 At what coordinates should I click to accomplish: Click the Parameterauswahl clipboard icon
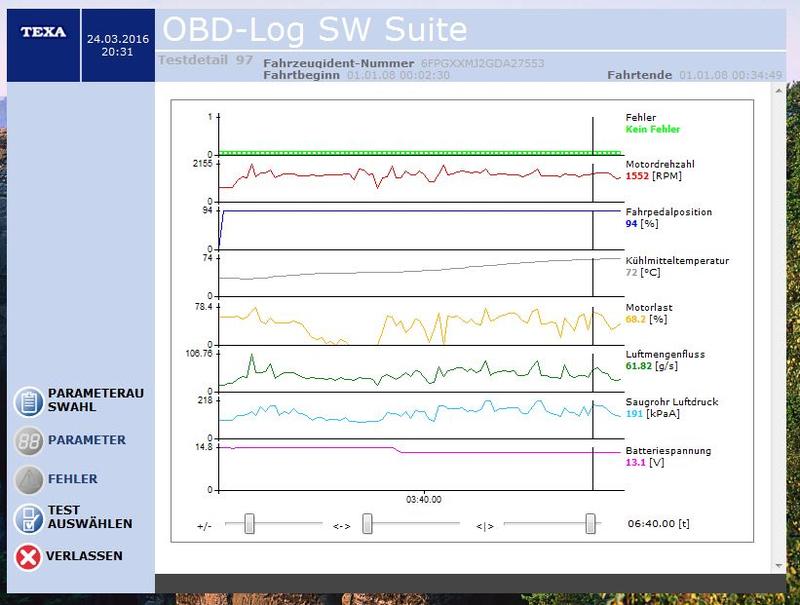tap(29, 402)
